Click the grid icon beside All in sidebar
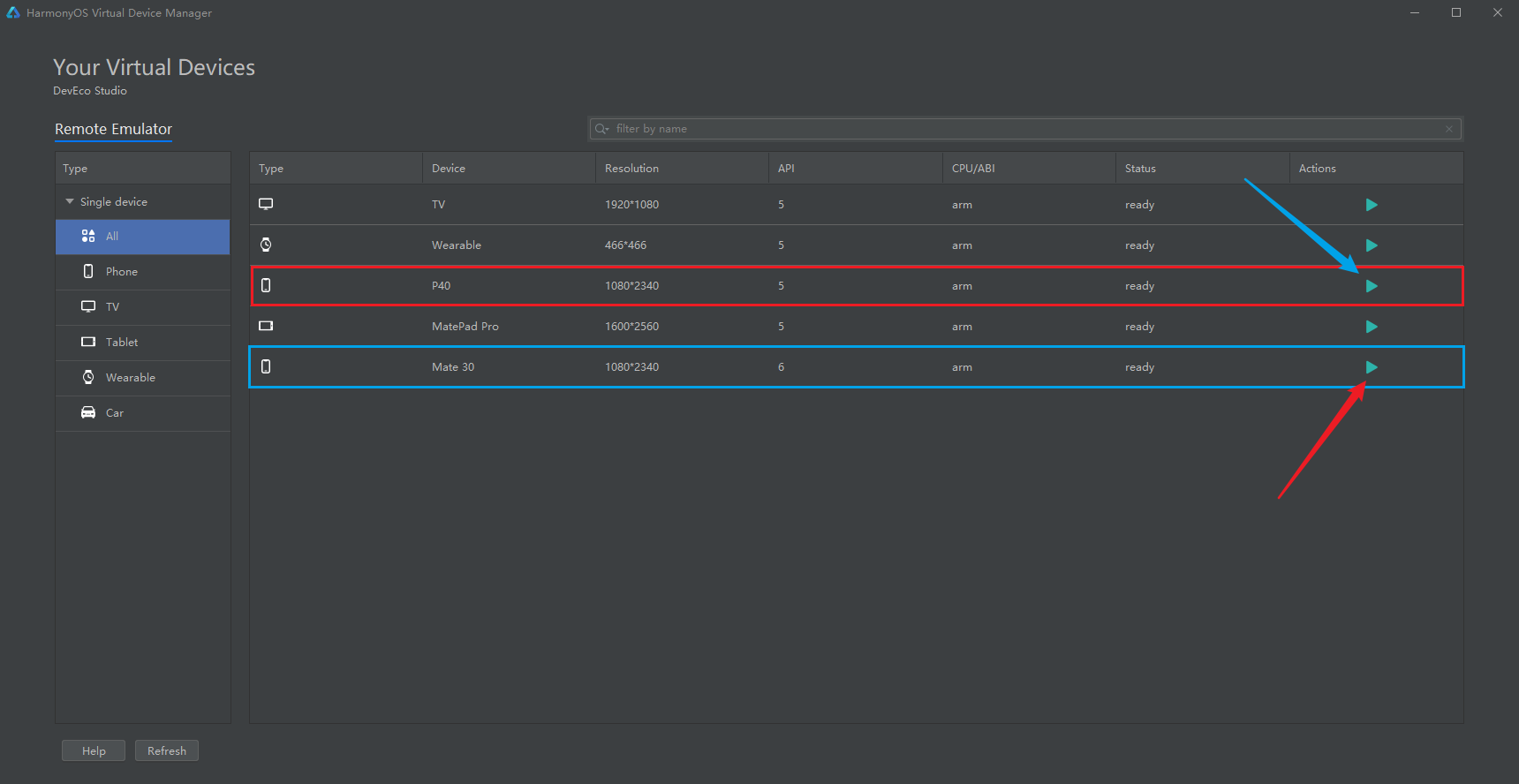The width and height of the screenshot is (1519, 784). pos(88,236)
